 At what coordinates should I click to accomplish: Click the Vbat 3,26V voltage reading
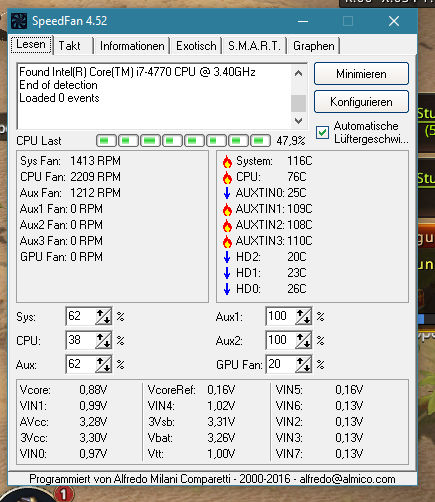191,438
